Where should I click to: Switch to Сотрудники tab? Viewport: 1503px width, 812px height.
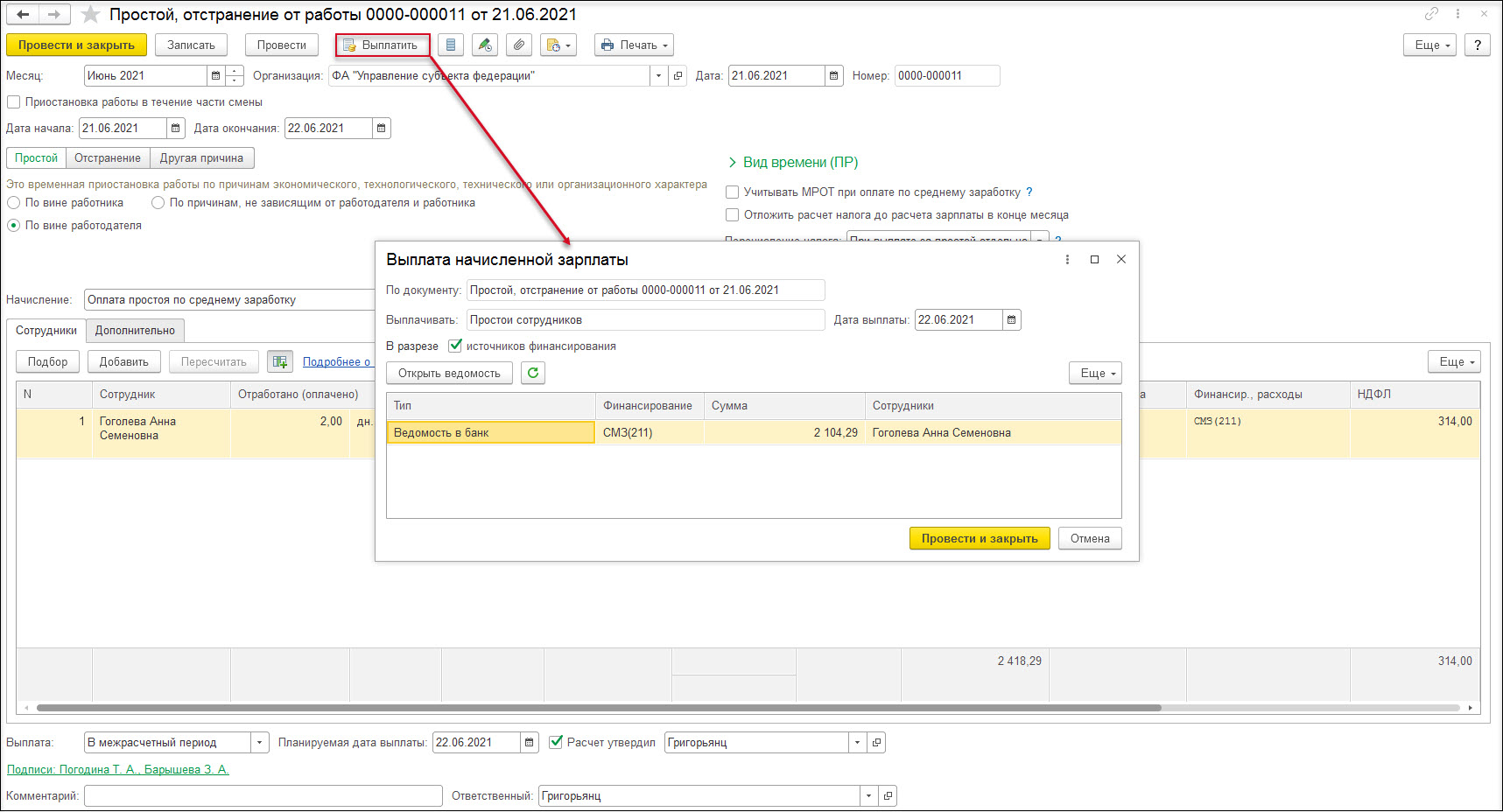(46, 331)
